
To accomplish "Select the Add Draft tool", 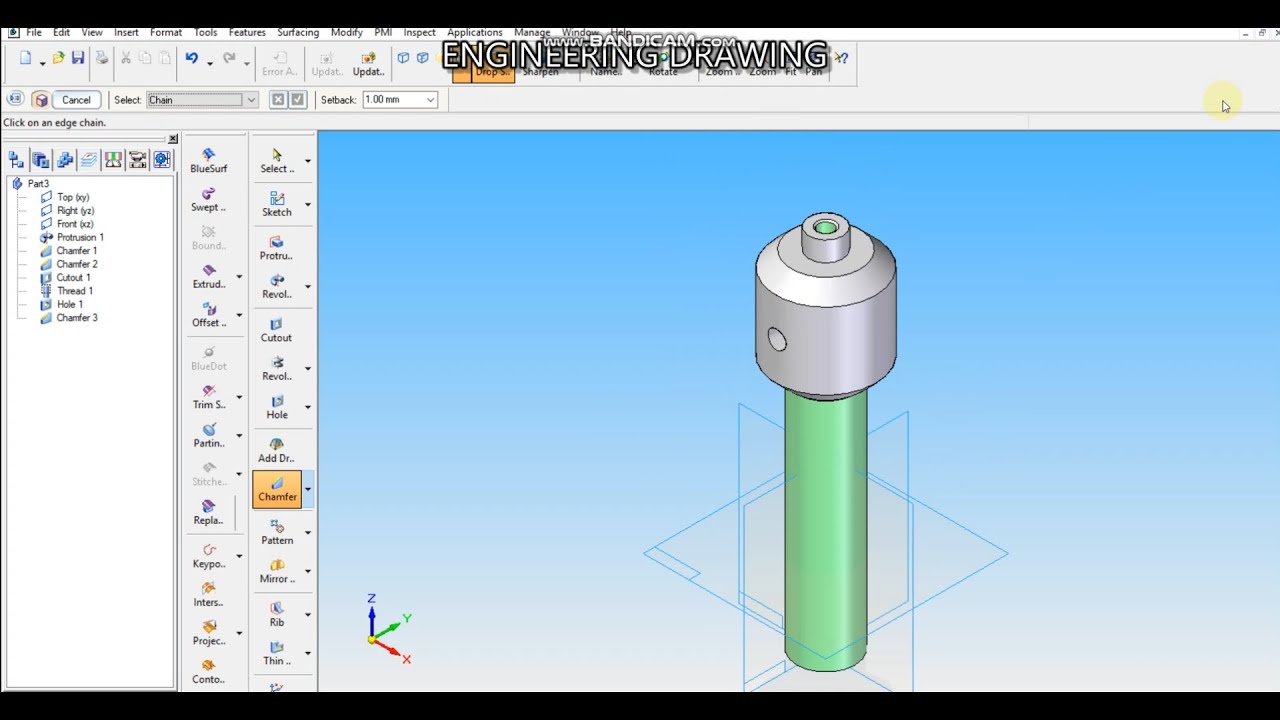I will click(277, 450).
